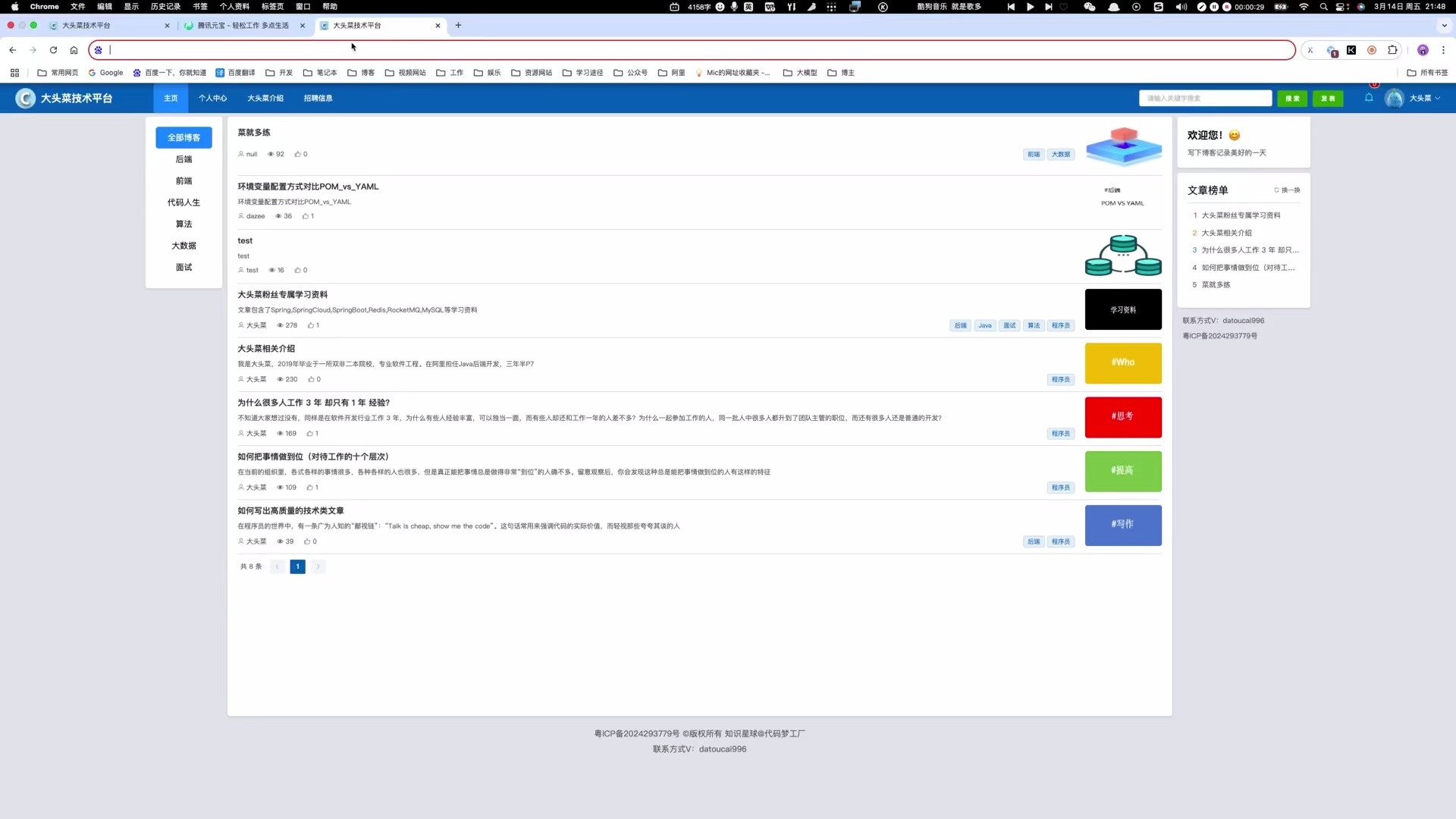The width and height of the screenshot is (1456, 819).
Task: Click the notification bell icon
Action: (1369, 98)
